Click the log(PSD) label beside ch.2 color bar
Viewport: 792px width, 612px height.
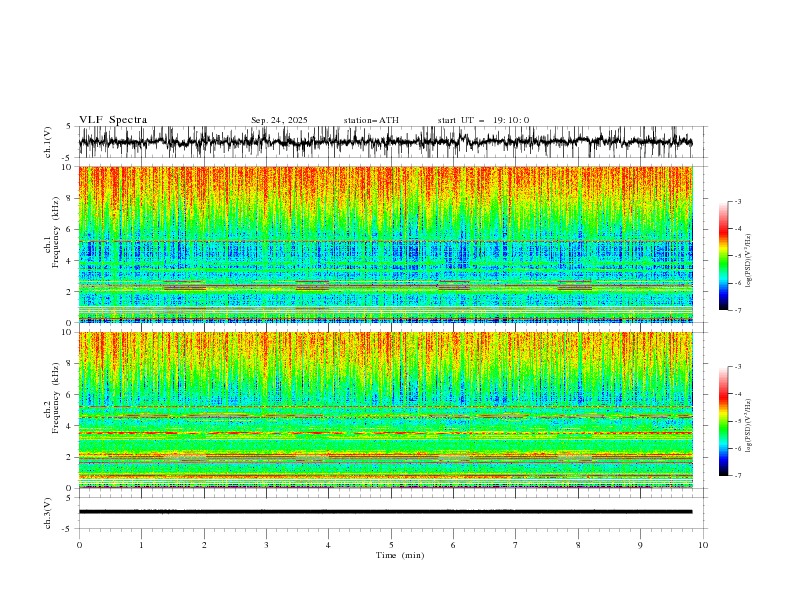click(x=749, y=426)
